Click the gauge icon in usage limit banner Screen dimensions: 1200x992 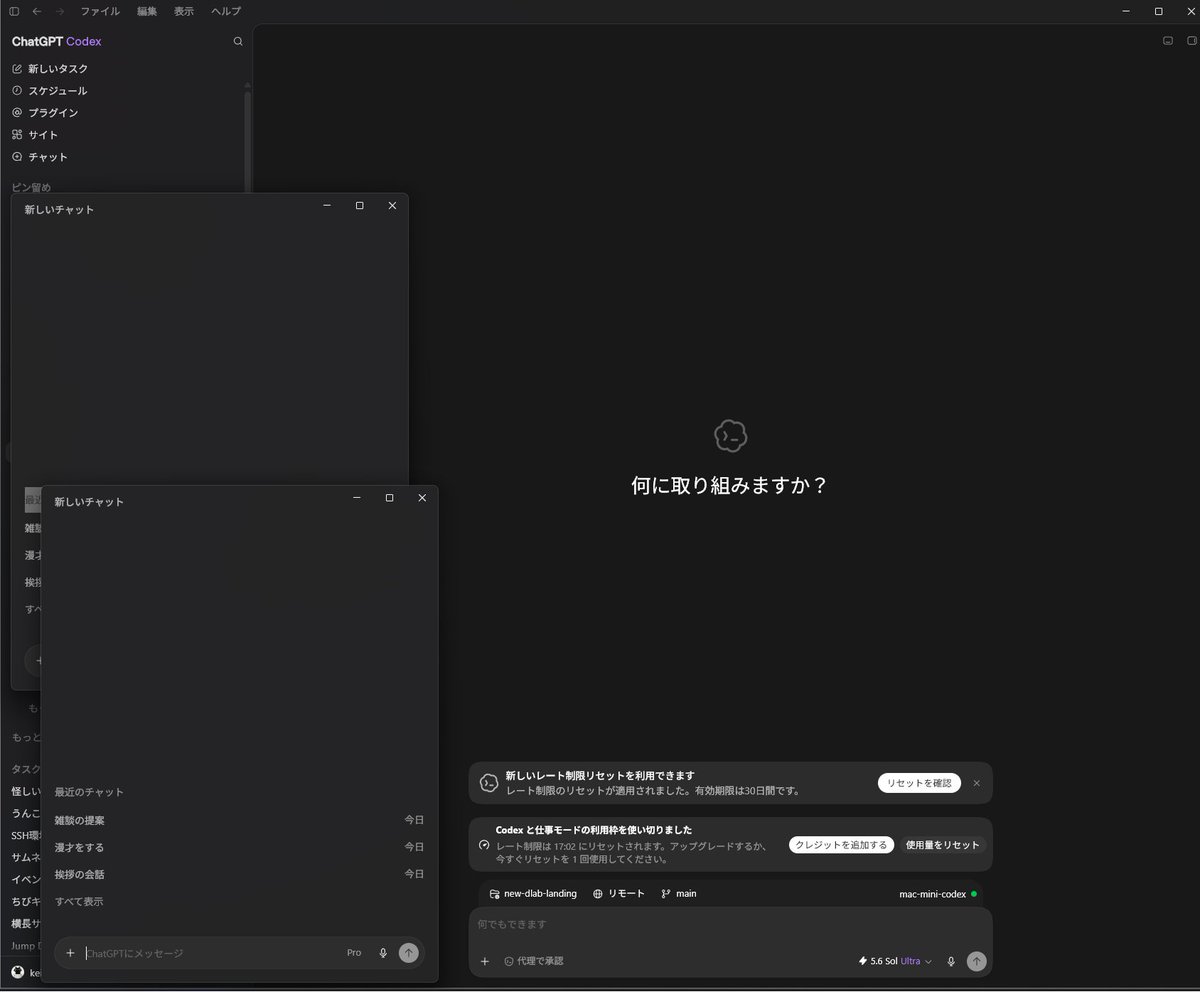(485, 845)
